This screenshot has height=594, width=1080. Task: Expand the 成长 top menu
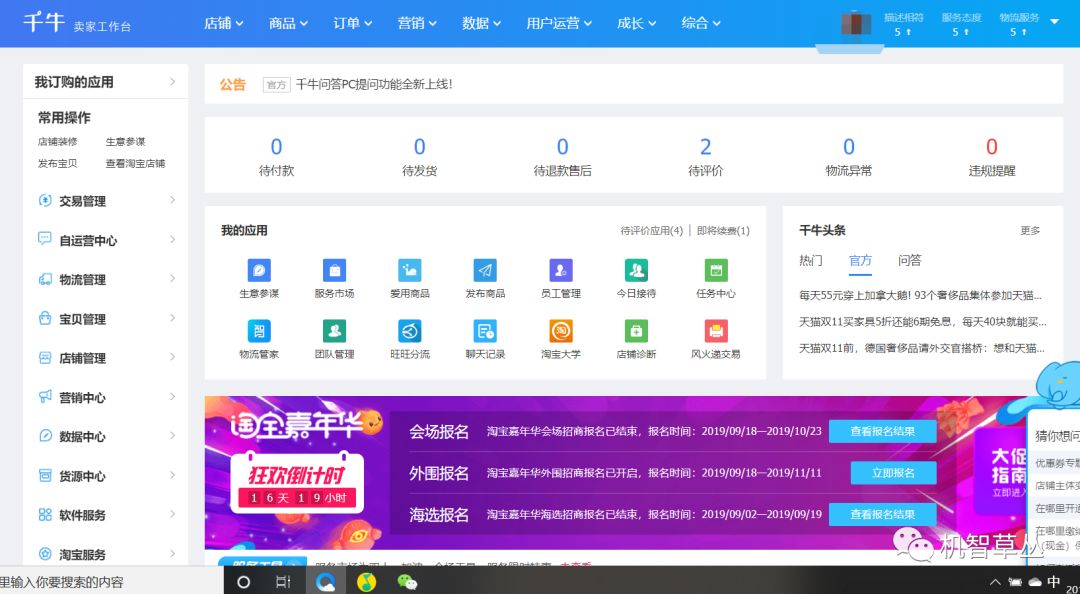[x=636, y=23]
